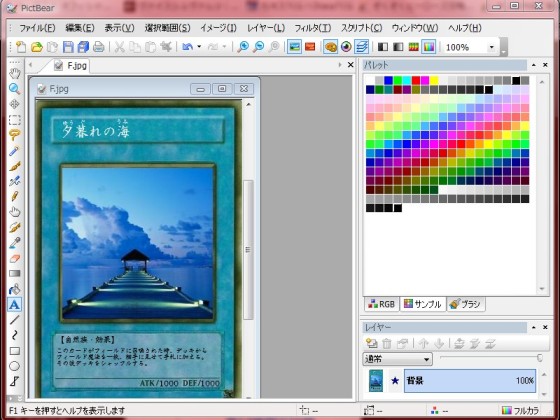Screen dimensions: 560x420
Task: Select the Curve tool
Action: pos(14,335)
